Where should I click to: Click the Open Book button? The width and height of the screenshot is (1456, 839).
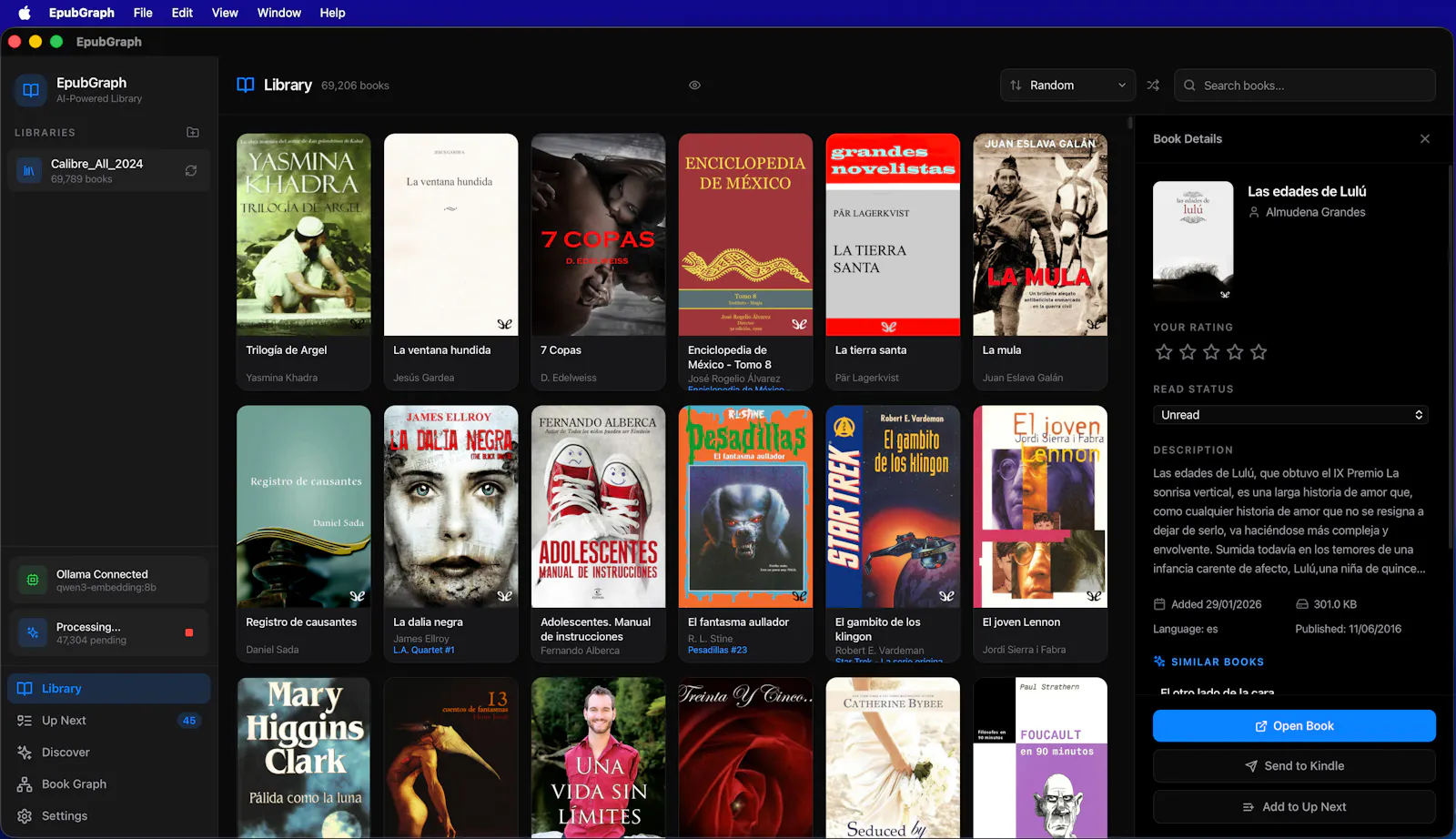(1294, 725)
